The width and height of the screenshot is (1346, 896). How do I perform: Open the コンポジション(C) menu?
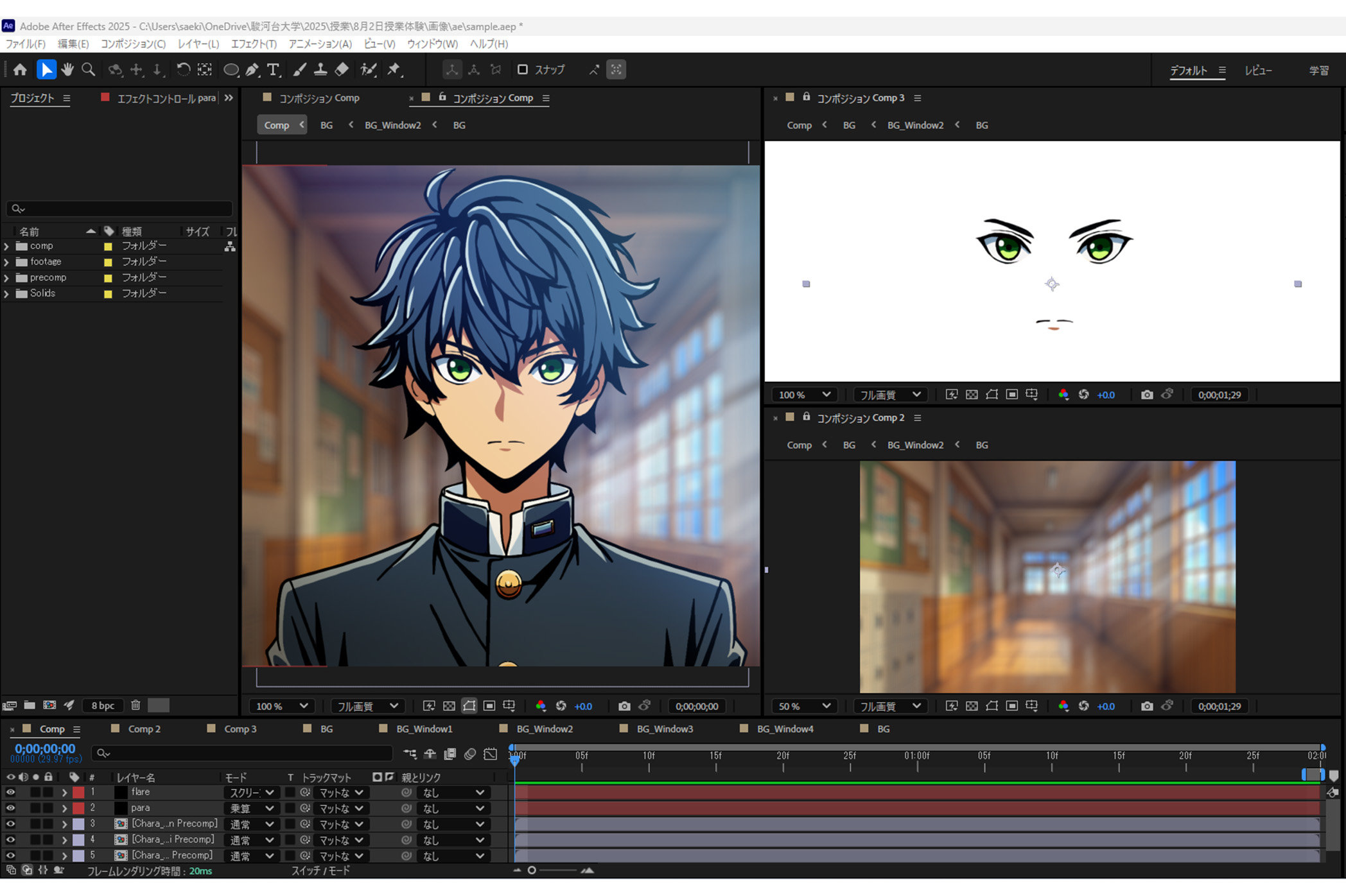pos(133,44)
